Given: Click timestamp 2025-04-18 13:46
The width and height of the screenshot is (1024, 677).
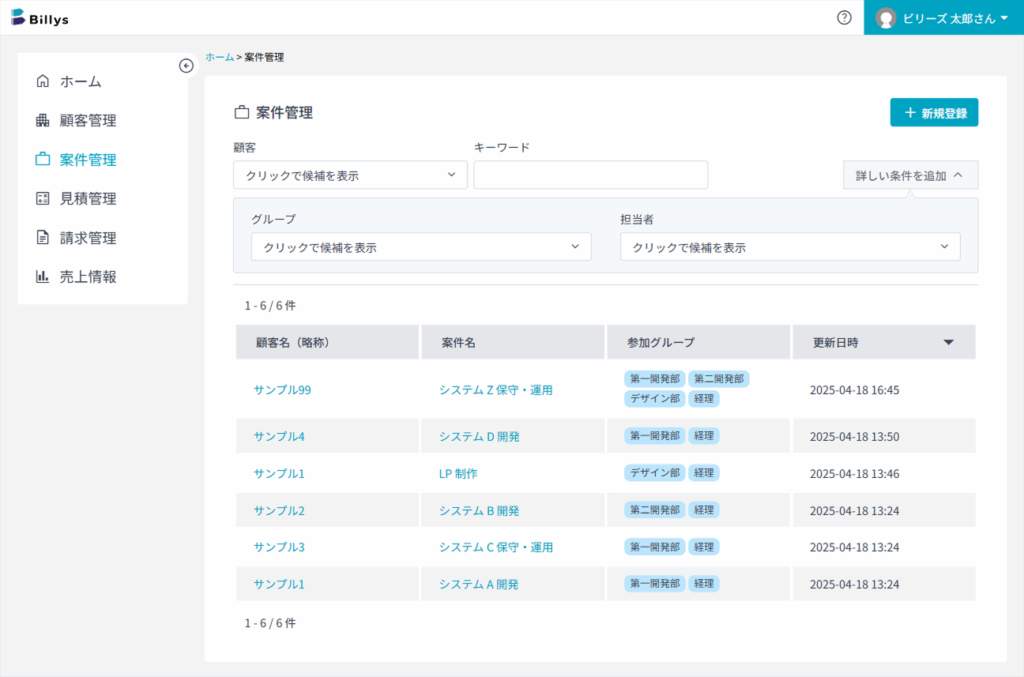Looking at the screenshot, I should [854, 473].
